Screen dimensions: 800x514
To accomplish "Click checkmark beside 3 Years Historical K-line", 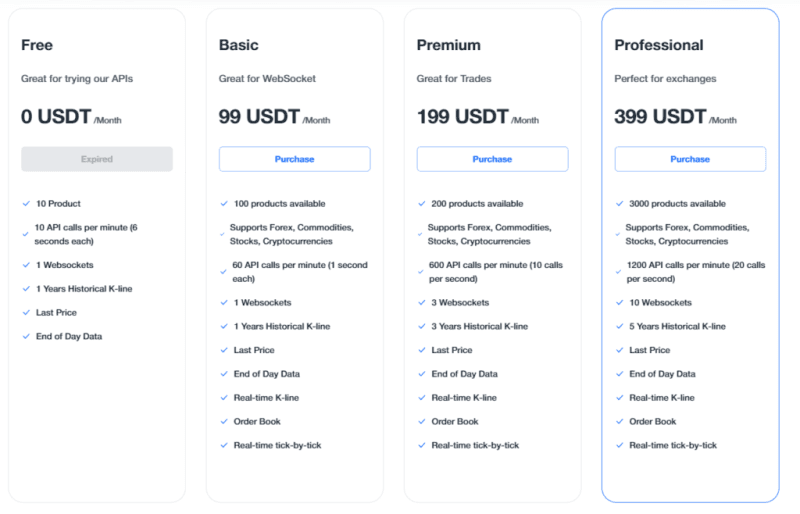I will pyautogui.click(x=421, y=326).
